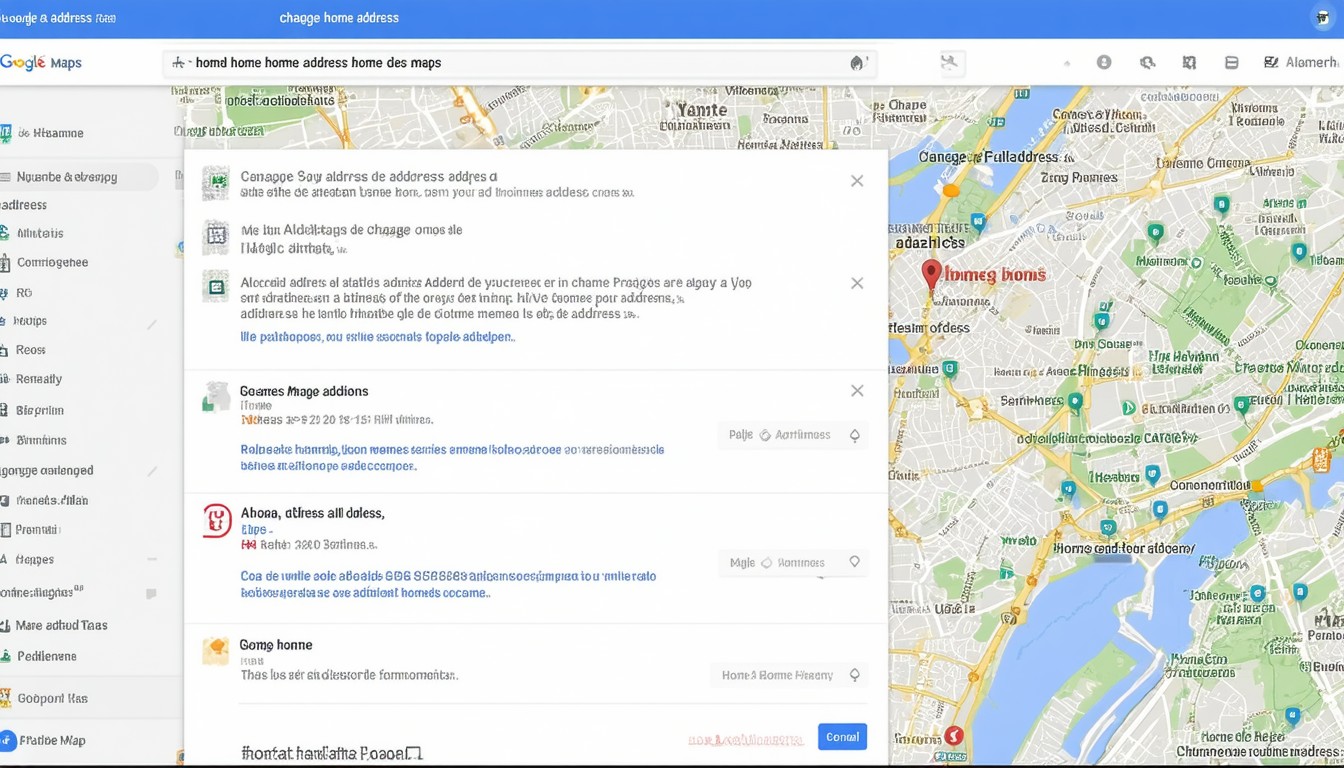Click the blue button at the panel's bottom right
The image size is (1344, 768).
(842, 737)
